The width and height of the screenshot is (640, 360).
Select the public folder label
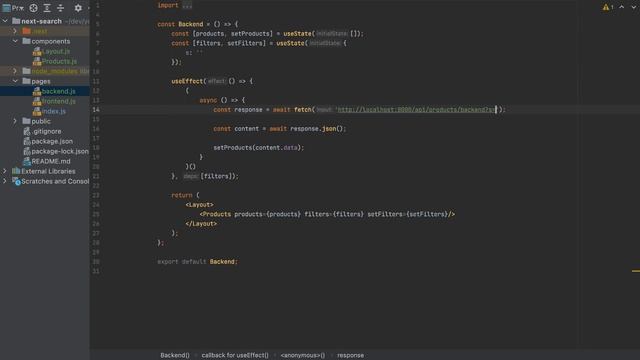(41, 121)
